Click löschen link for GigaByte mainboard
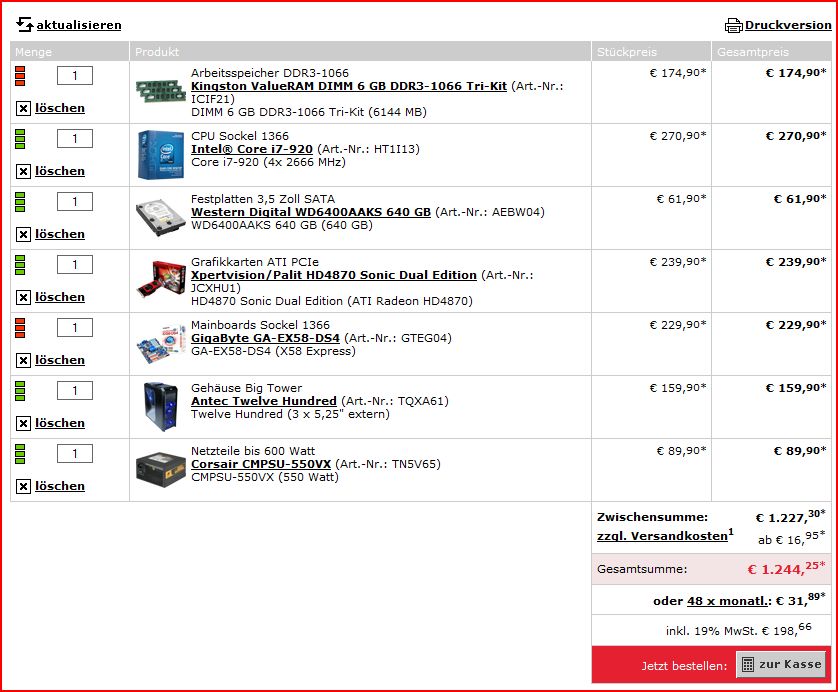The image size is (838, 692). coord(60,361)
